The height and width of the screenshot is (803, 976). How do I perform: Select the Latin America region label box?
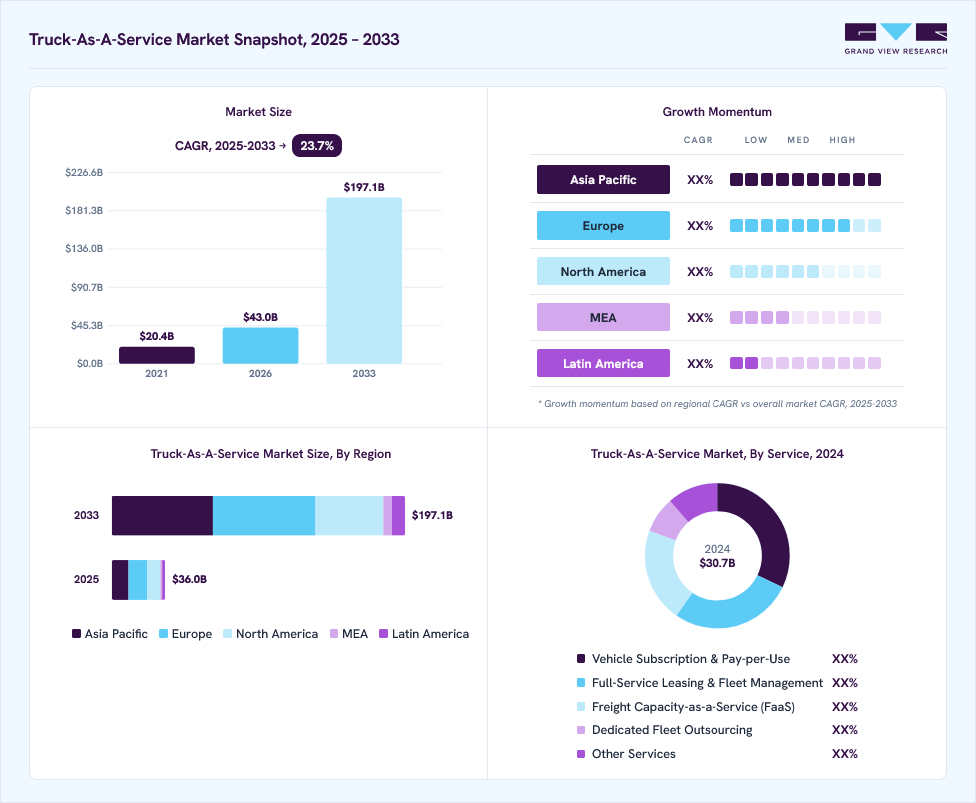click(603, 364)
